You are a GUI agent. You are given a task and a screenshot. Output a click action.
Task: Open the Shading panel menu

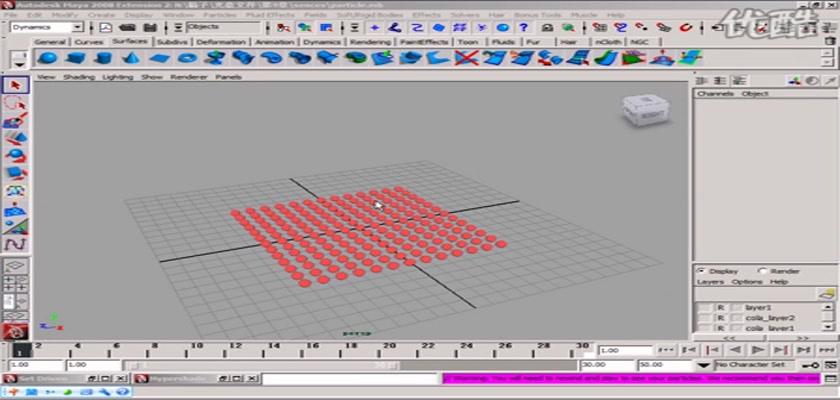tap(79, 77)
